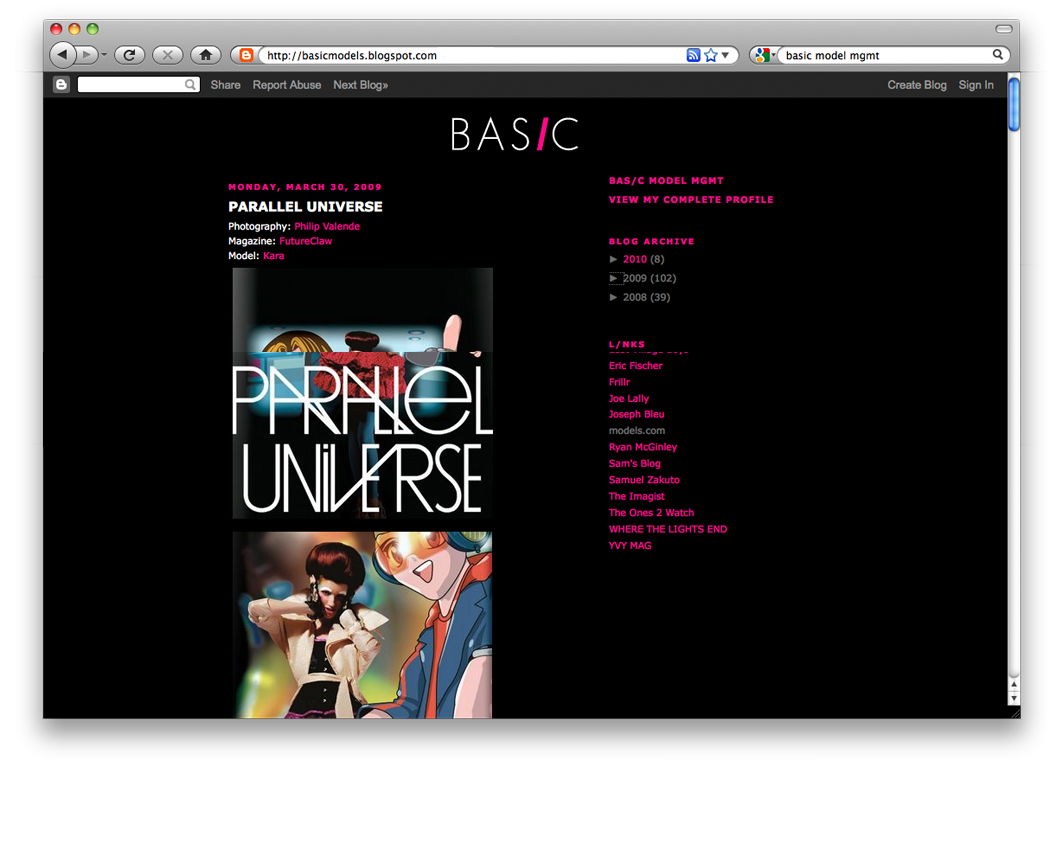This screenshot has width=1050, height=864.
Task: Open the models.com link
Action: tap(637, 431)
